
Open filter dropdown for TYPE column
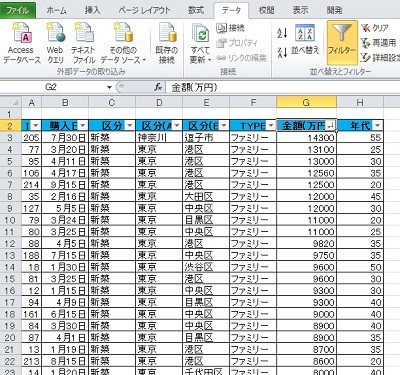point(271,126)
